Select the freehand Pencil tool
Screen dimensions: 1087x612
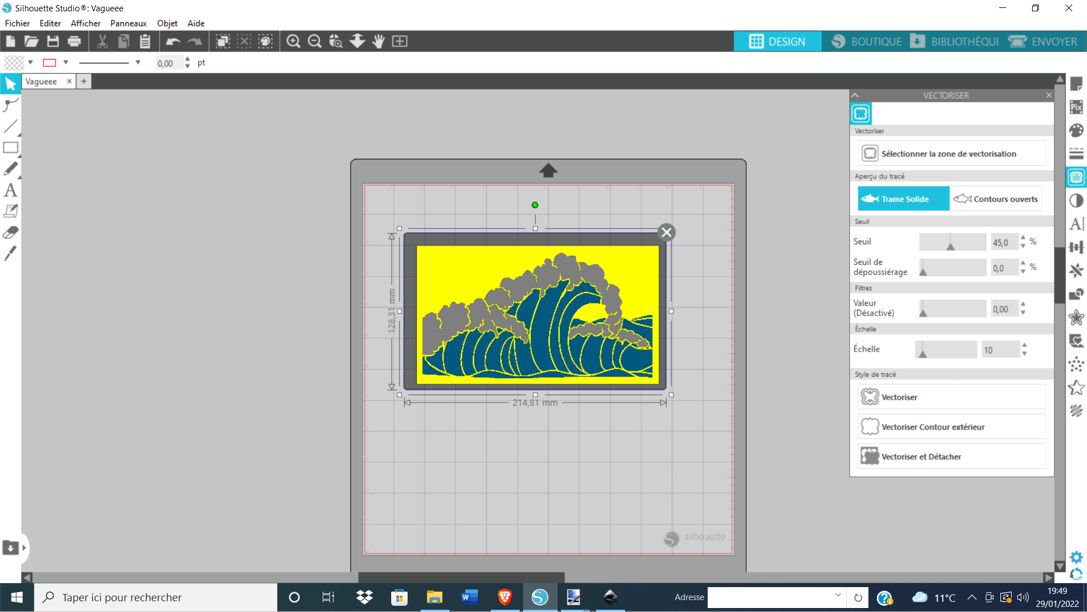[11, 169]
